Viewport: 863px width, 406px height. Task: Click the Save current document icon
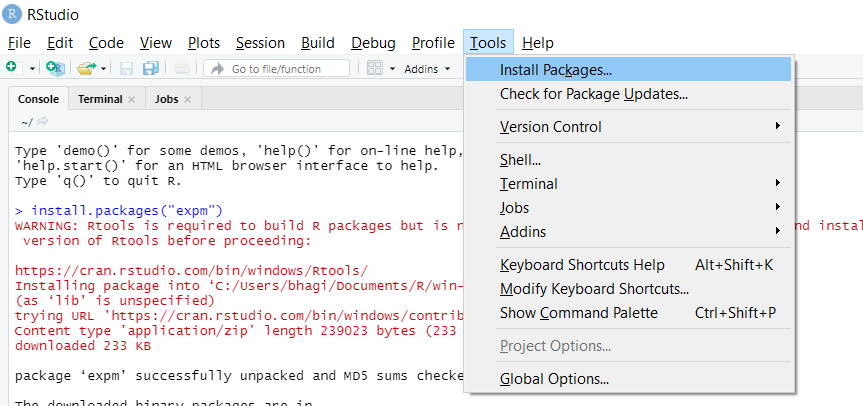(127, 68)
